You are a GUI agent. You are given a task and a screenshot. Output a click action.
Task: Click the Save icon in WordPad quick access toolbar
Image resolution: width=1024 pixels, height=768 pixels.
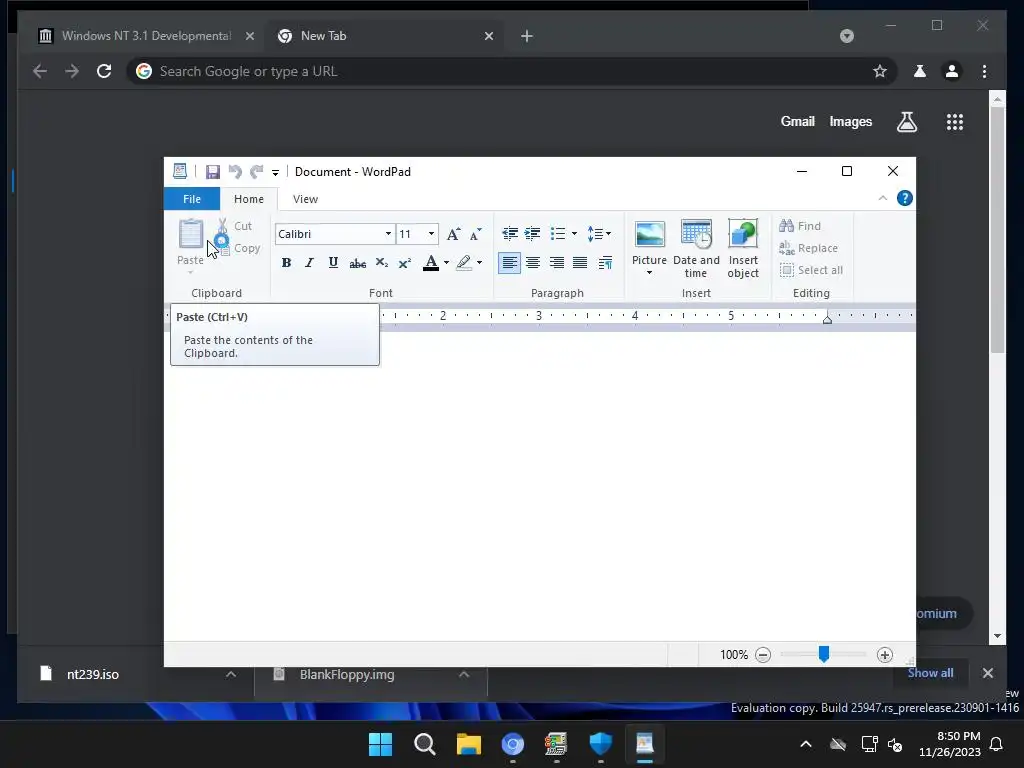click(x=212, y=172)
